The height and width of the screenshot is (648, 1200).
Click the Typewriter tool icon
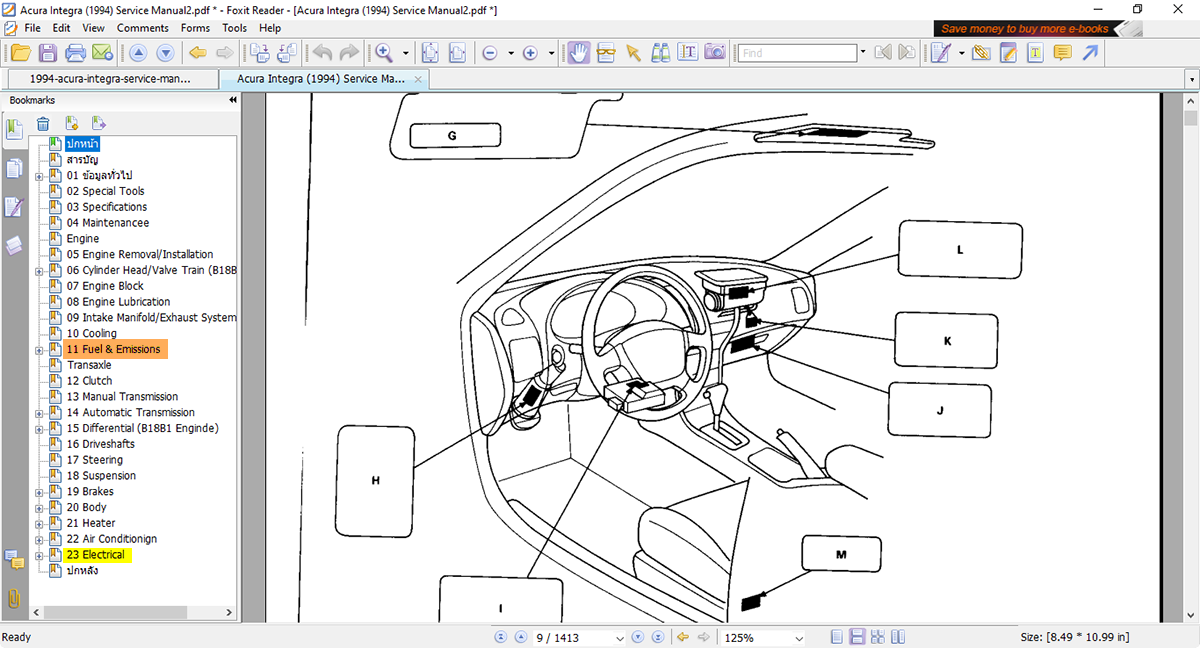[x=688, y=53]
